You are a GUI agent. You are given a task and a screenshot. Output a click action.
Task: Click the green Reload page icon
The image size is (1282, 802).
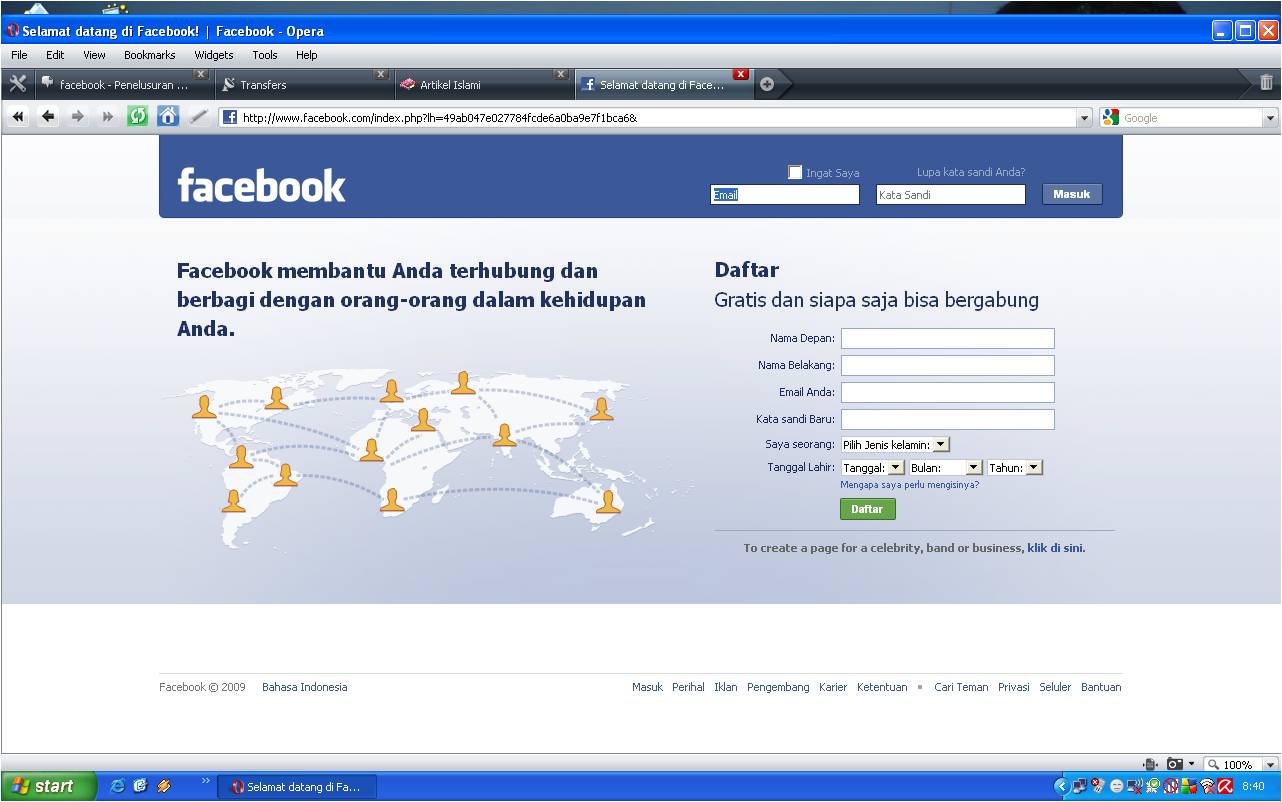138,117
